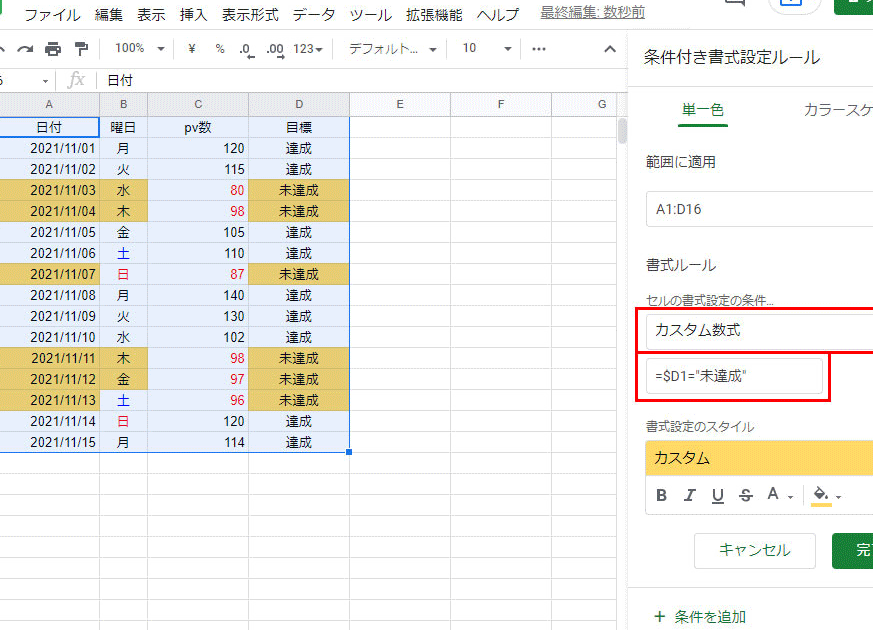Open the 100% zoom dropdown

139,48
